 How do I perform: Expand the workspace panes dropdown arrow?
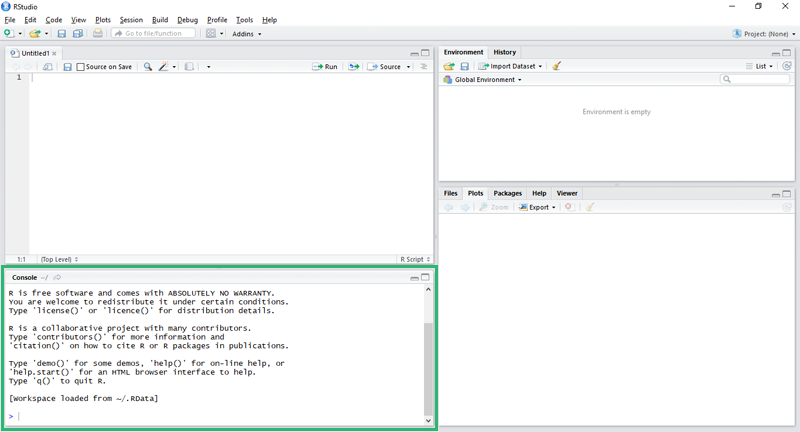[x=221, y=34]
